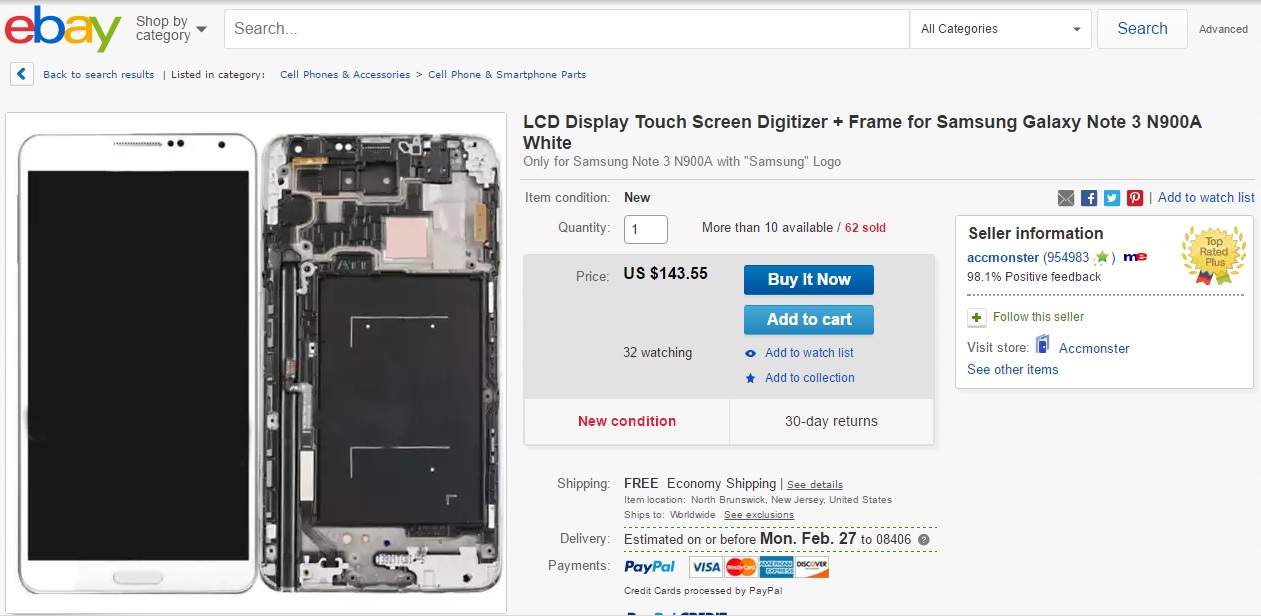Image resolution: width=1261 pixels, height=616 pixels.
Task: Click in the search text field
Action: pos(566,29)
